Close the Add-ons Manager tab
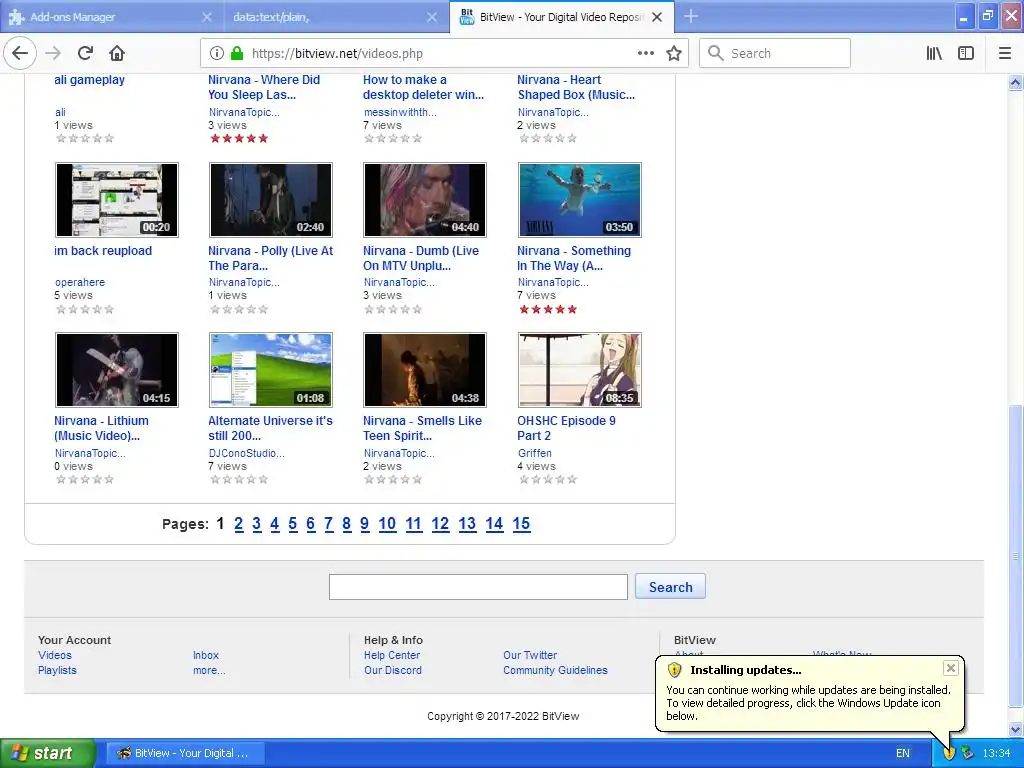Image resolution: width=1024 pixels, height=768 pixels. coord(206,17)
